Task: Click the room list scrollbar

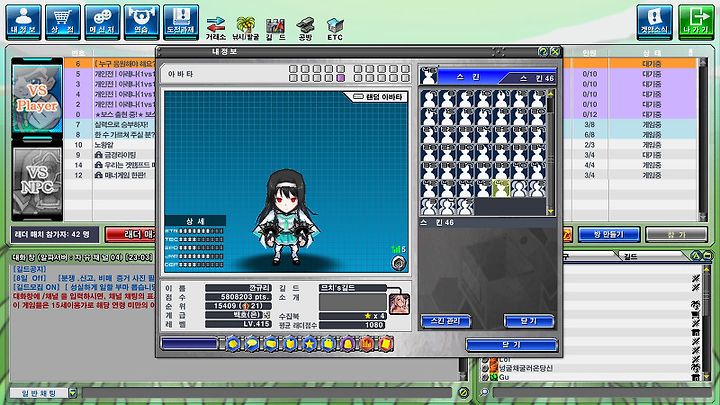Action: tap(702, 139)
